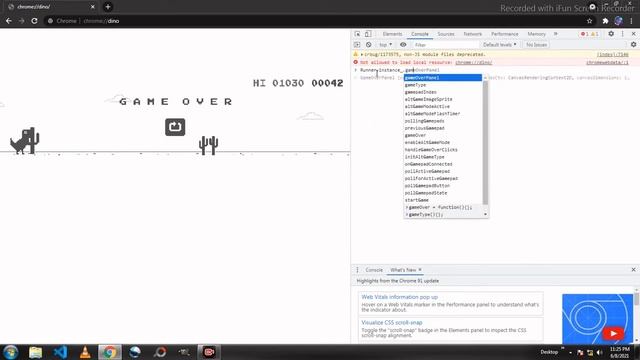The width and height of the screenshot is (640, 360).
Task: Open the (index) source link
Action: point(612,54)
